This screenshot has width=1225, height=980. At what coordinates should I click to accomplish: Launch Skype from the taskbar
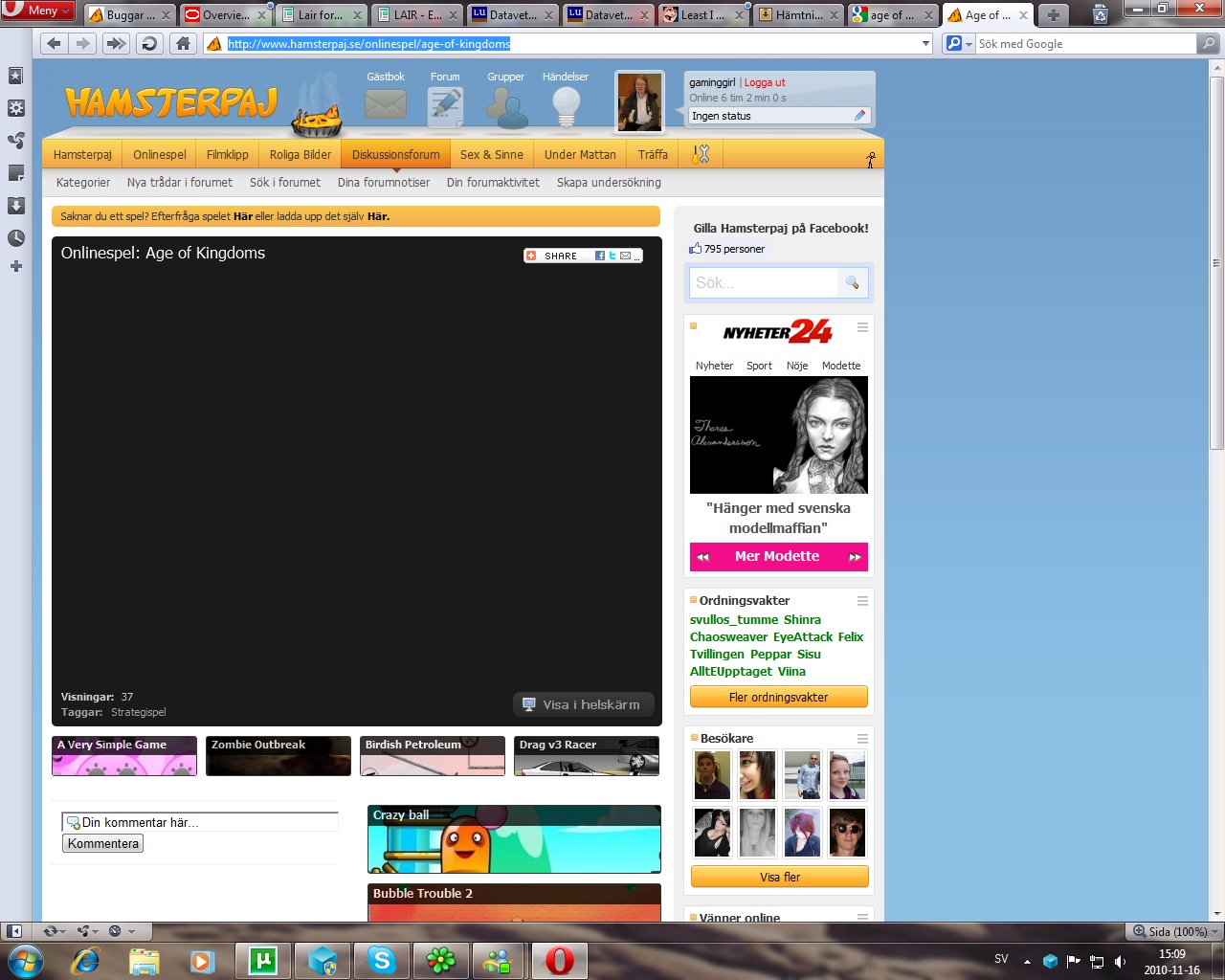382,960
